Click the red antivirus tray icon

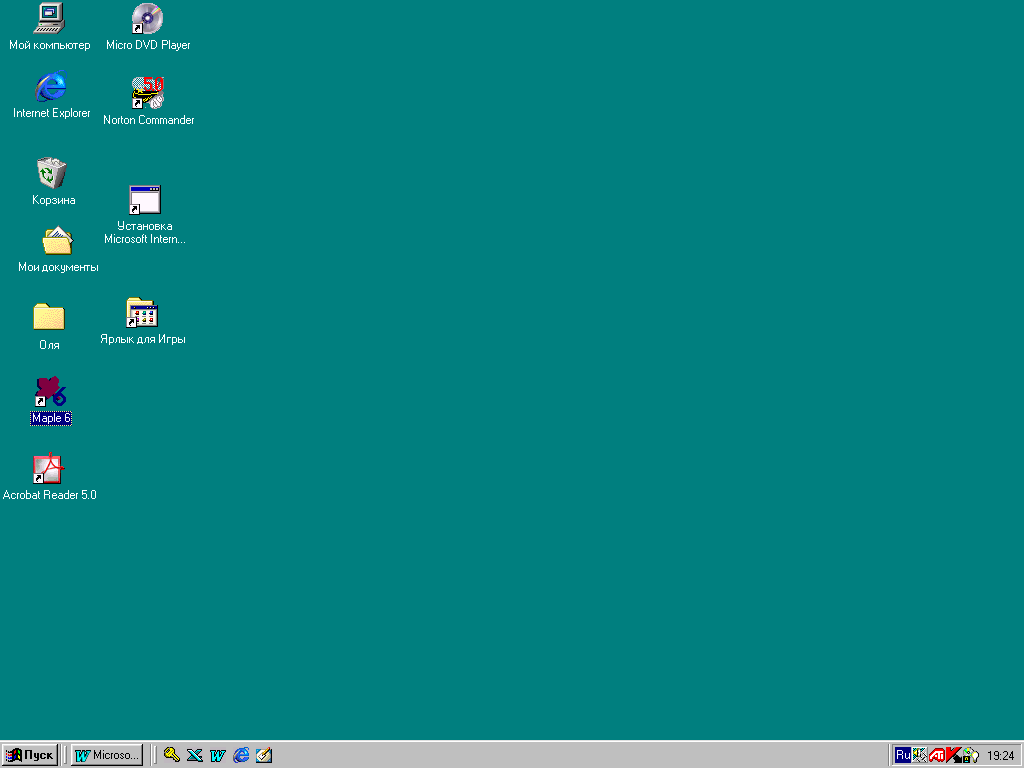953,755
